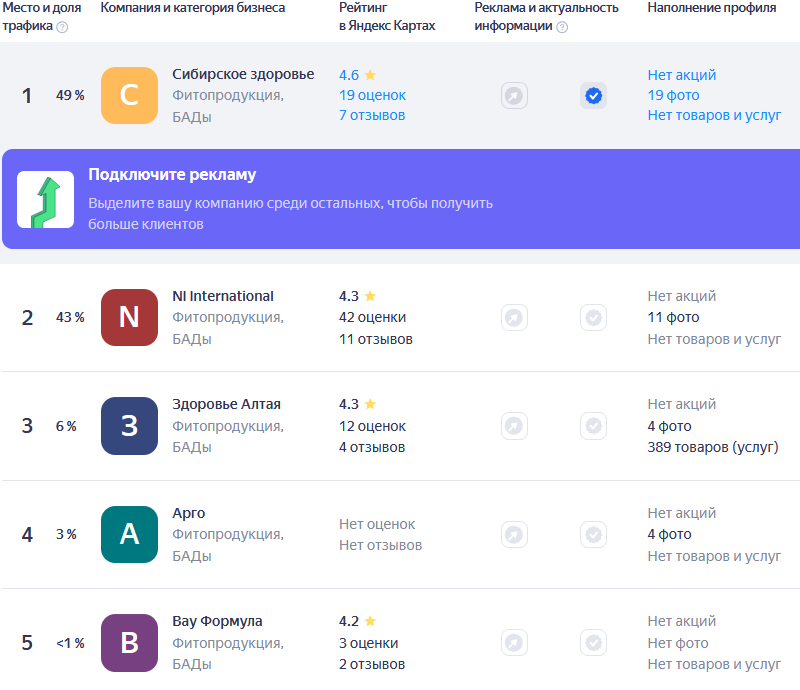Click the verified checkmark icon in NI International row
This screenshot has width=800, height=690.
tap(593, 317)
